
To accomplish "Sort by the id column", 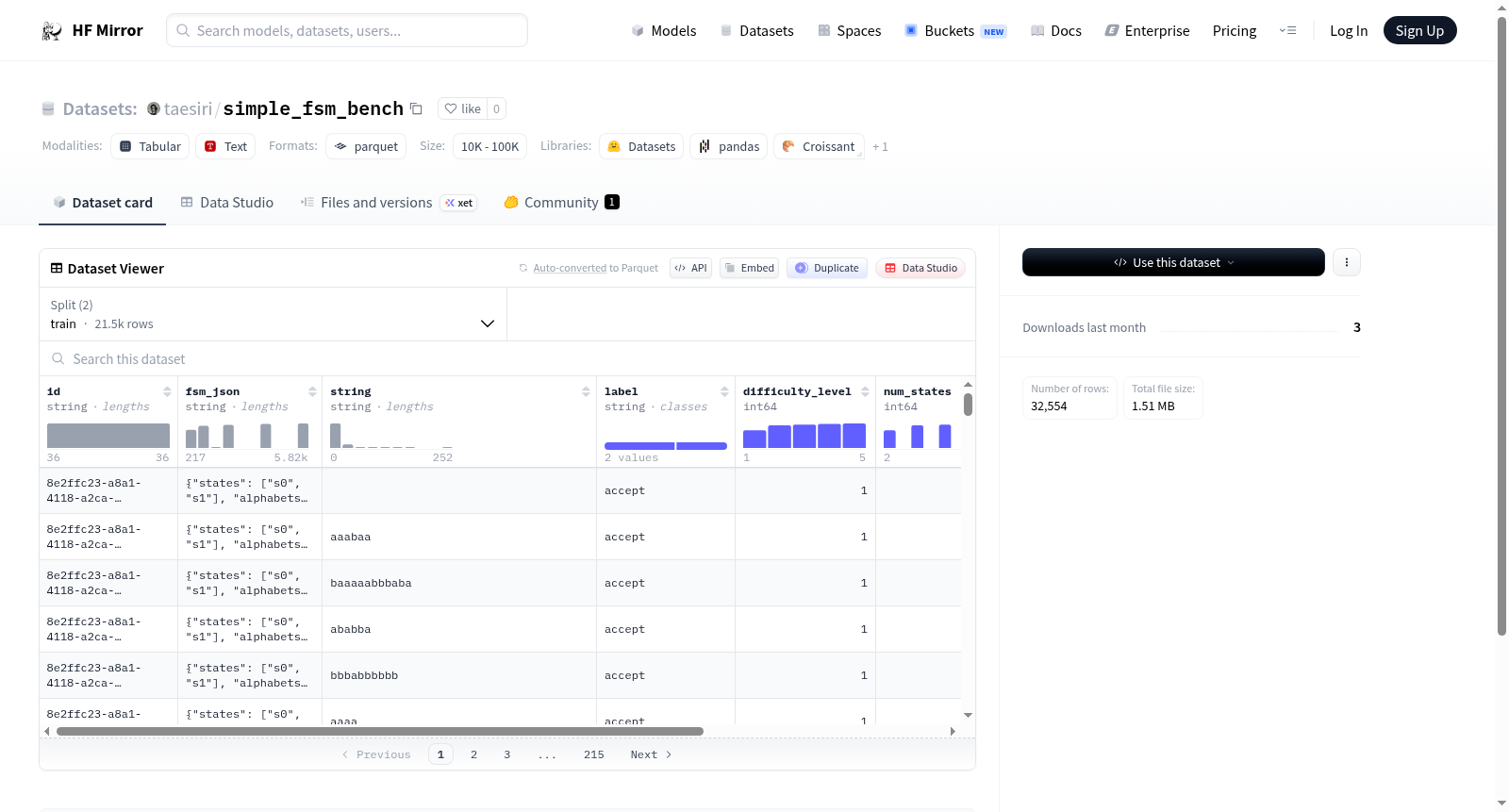I will tap(167, 391).
